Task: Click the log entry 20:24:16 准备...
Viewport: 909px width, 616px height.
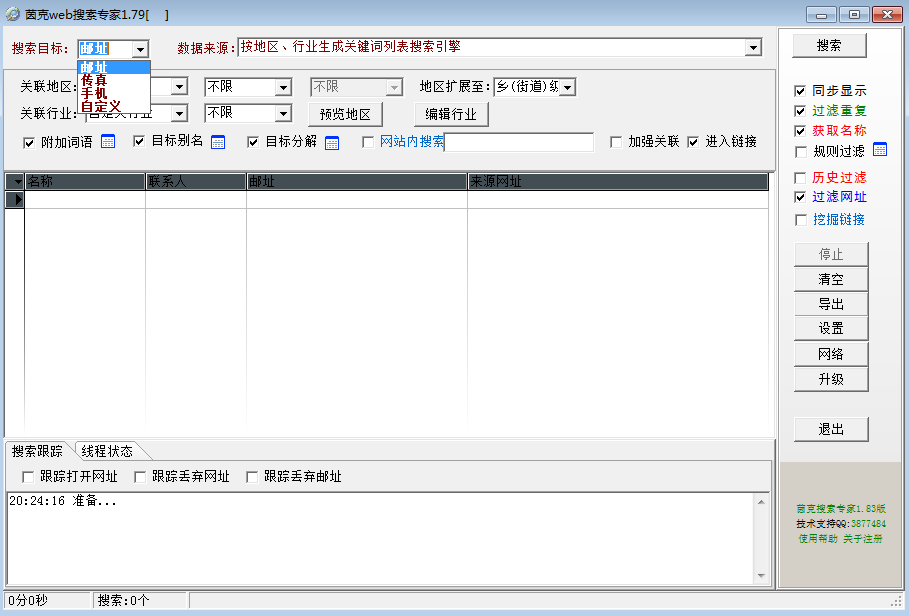Action: click(x=63, y=501)
